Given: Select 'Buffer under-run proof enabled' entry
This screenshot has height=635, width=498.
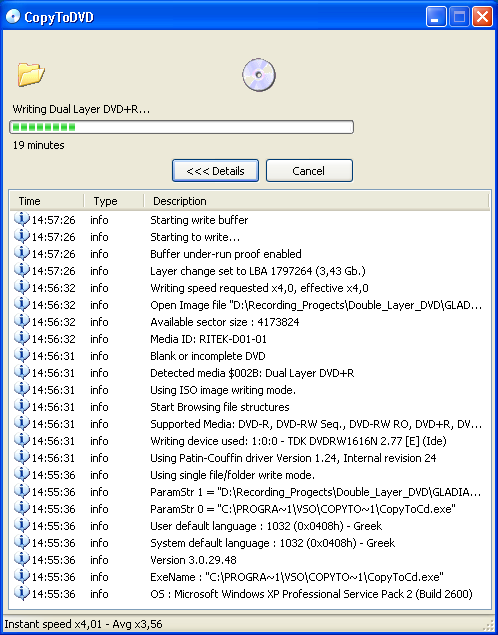Looking at the screenshot, I should click(x=226, y=254).
